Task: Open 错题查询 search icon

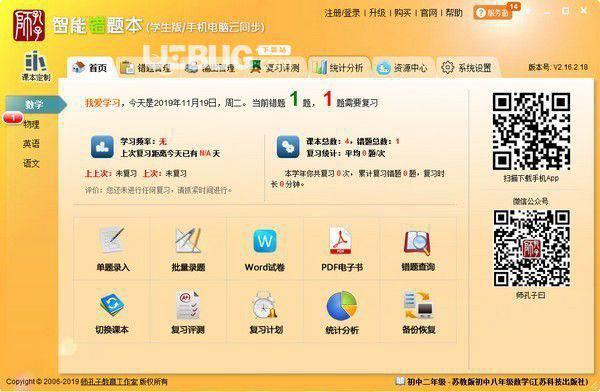Action: coord(417,243)
